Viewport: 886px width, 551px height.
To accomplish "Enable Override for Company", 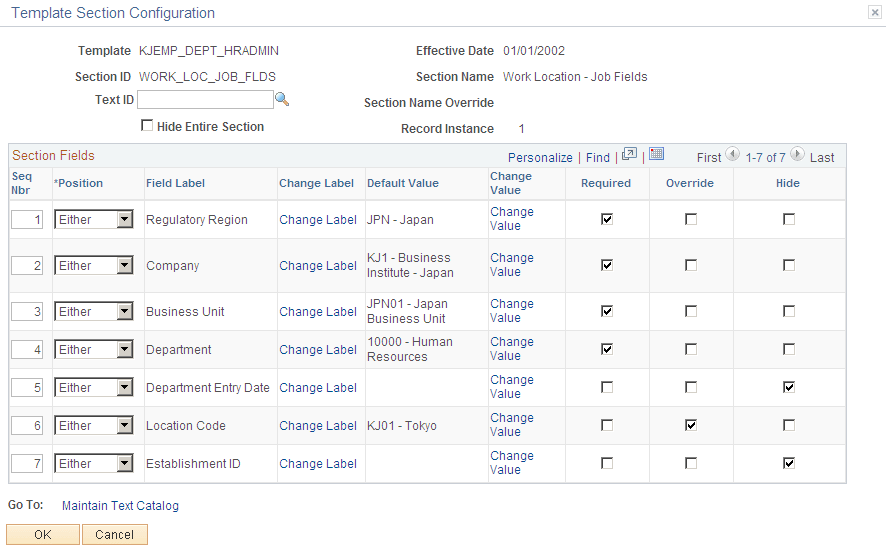I will pyautogui.click(x=691, y=265).
